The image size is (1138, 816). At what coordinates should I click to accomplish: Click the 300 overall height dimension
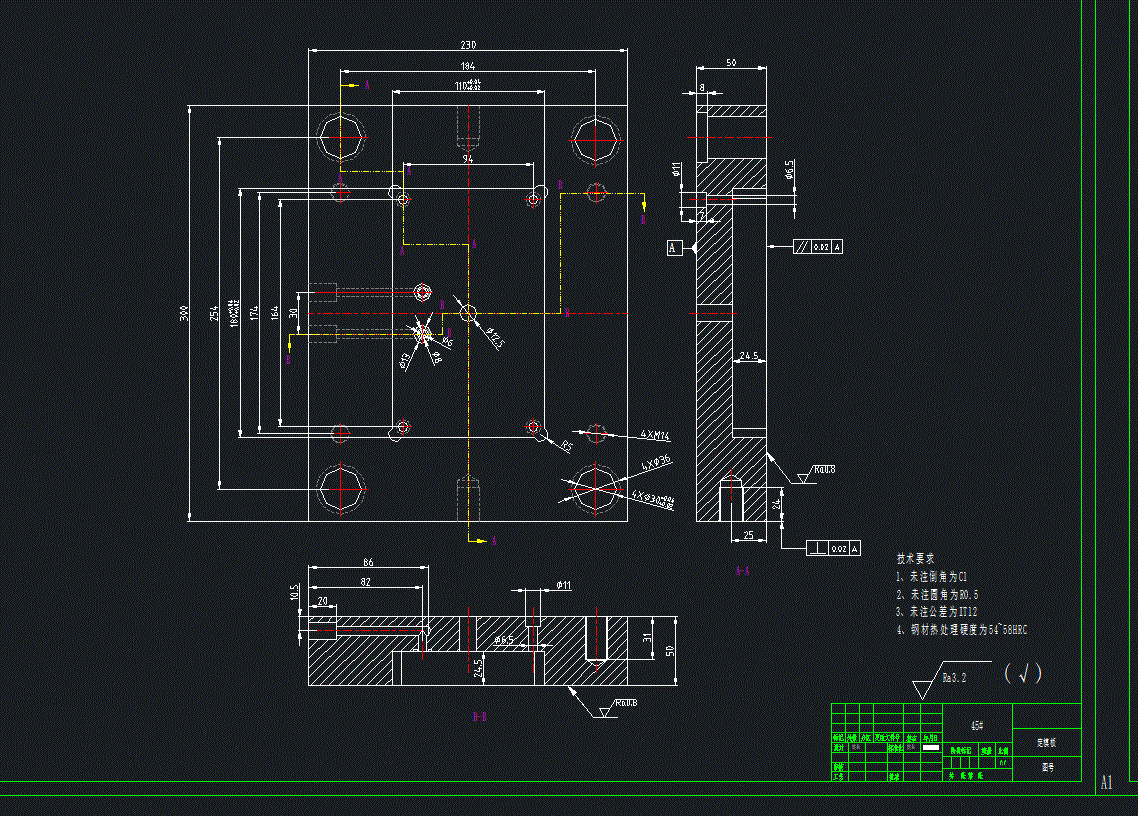click(x=185, y=314)
